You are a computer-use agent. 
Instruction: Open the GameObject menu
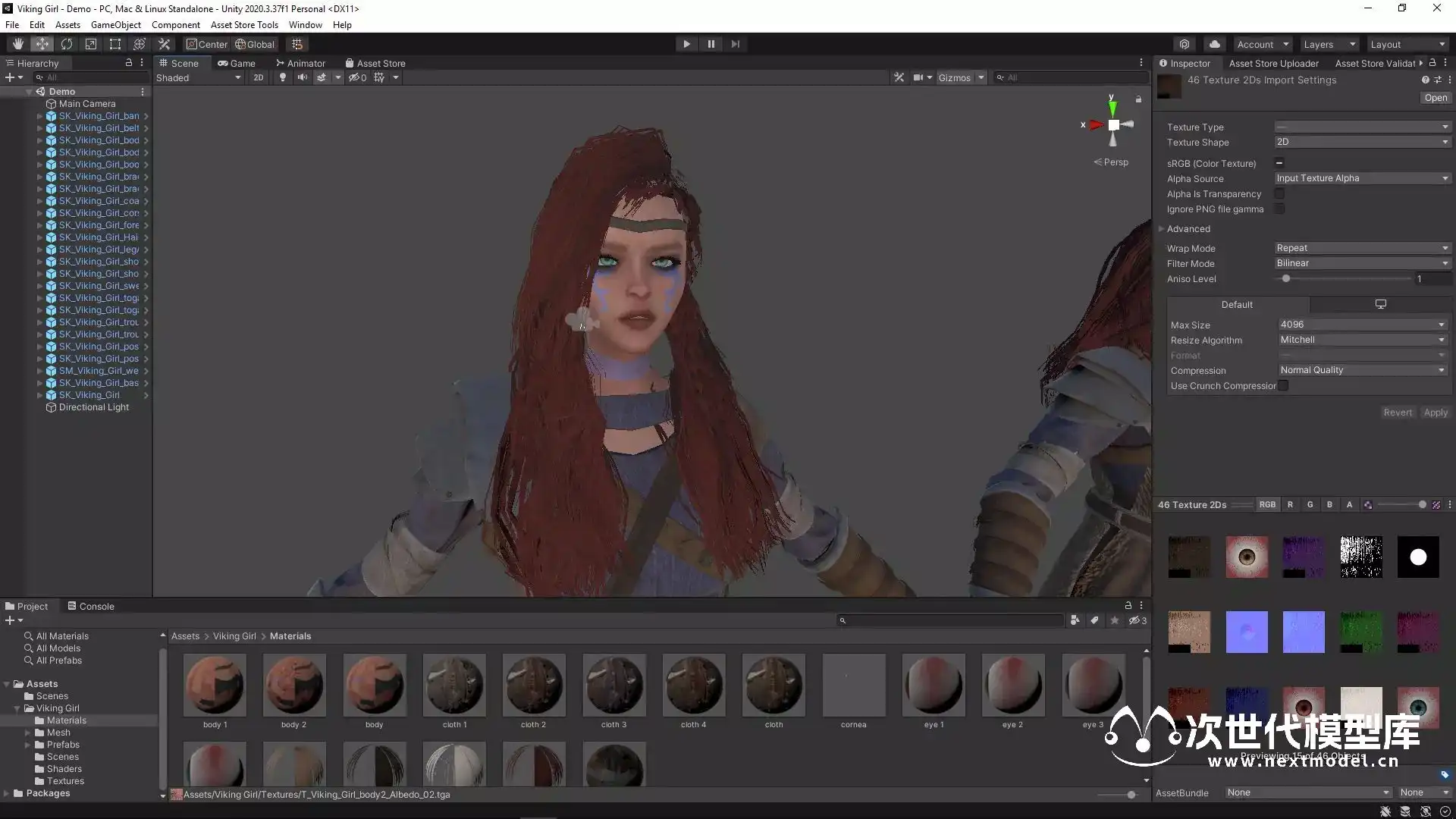point(115,24)
